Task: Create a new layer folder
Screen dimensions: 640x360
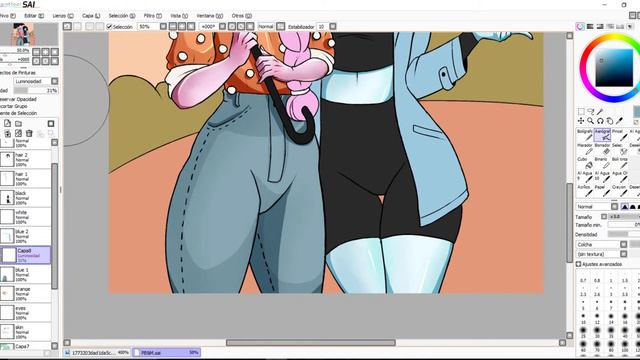Action: [18, 123]
